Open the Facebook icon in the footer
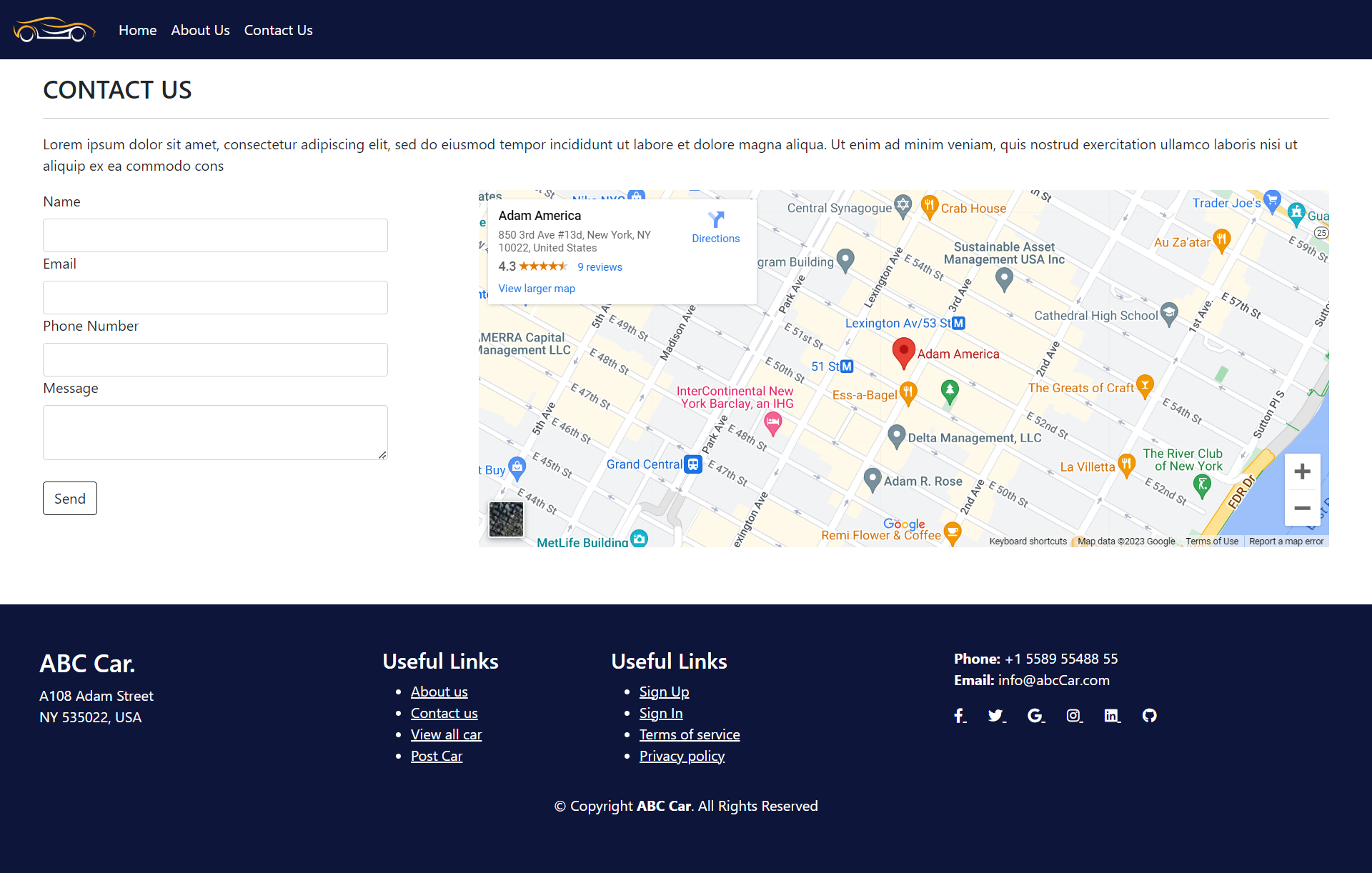This screenshot has width=1372, height=873. pos(960,715)
